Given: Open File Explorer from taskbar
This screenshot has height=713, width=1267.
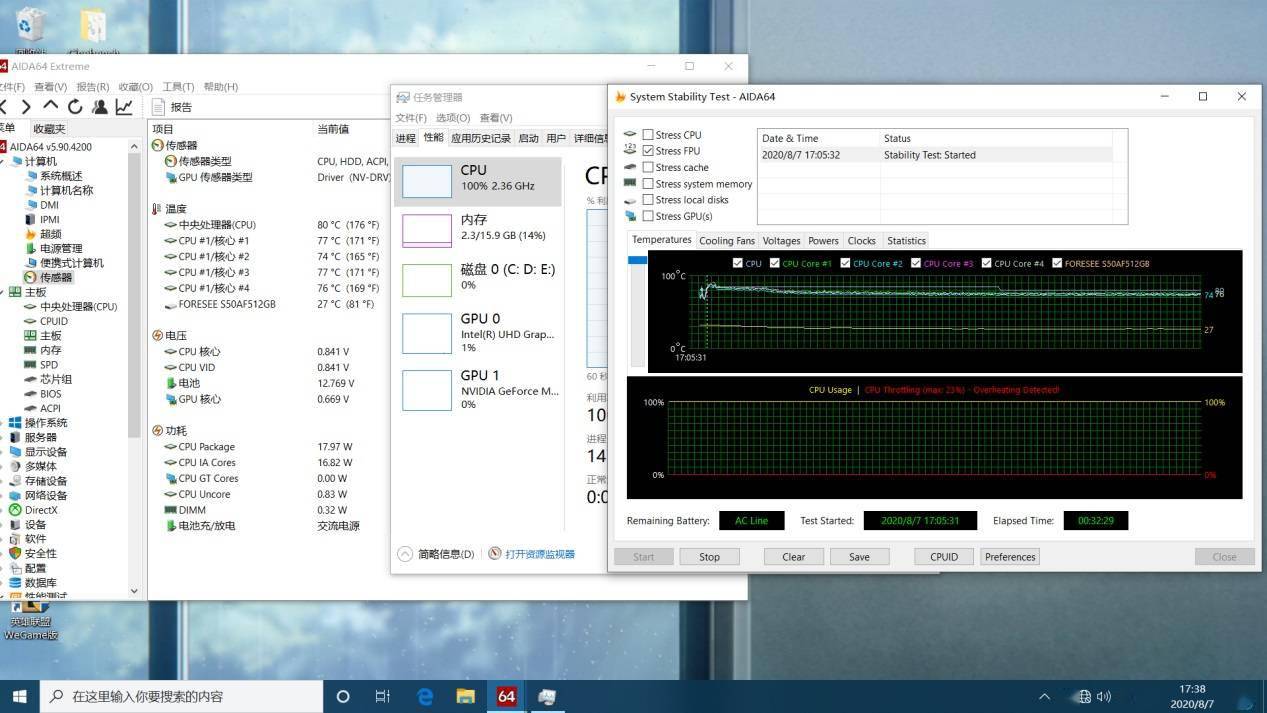Looking at the screenshot, I should 465,696.
